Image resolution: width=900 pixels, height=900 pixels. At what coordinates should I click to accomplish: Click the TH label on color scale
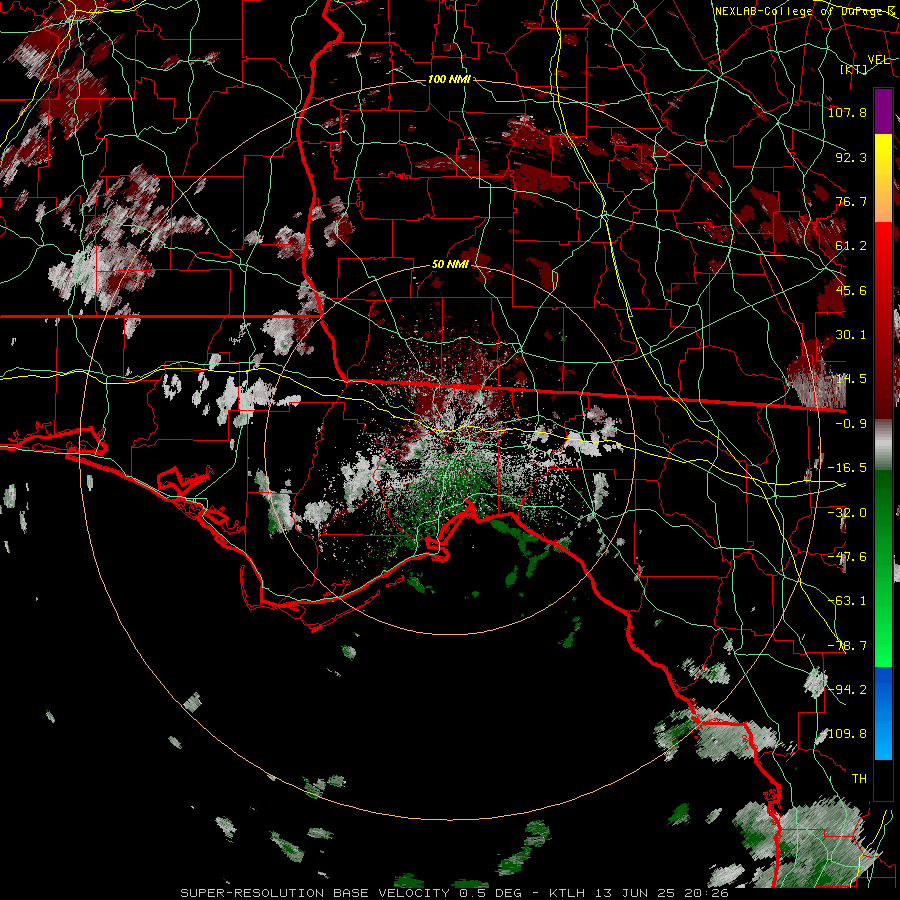pos(859,779)
